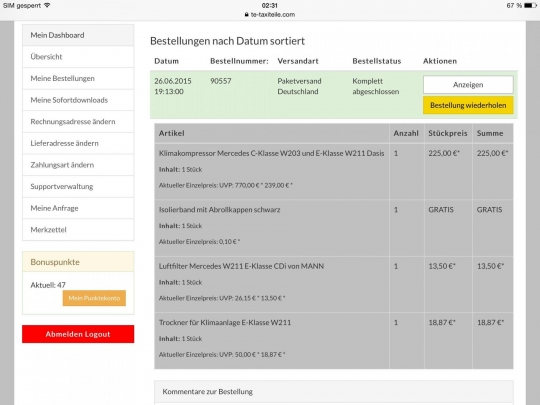Click the Bestellstatus column header
The height and width of the screenshot is (405, 540).
tap(377, 61)
